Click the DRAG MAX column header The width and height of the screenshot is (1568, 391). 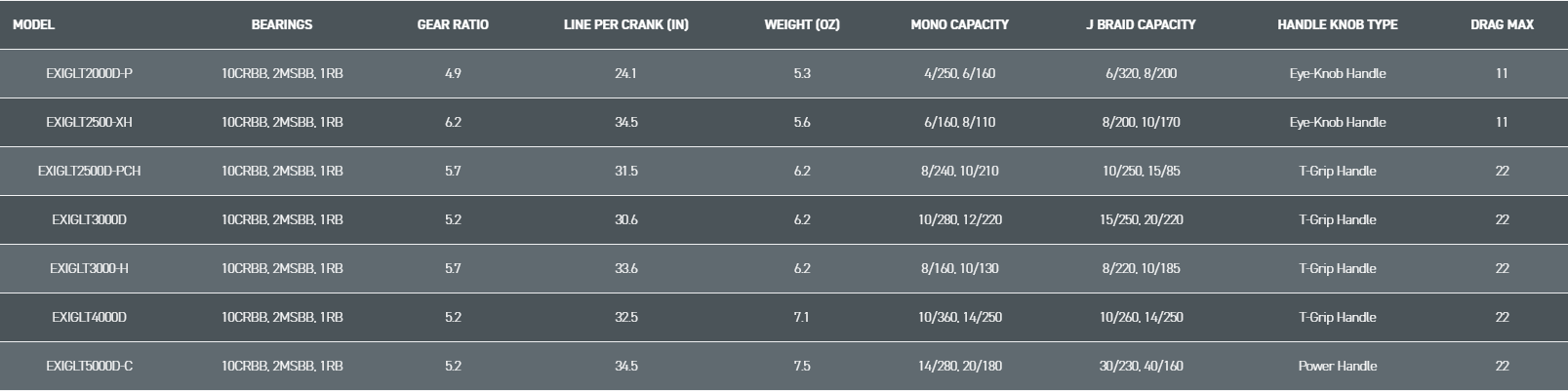pyautogui.click(x=1502, y=24)
